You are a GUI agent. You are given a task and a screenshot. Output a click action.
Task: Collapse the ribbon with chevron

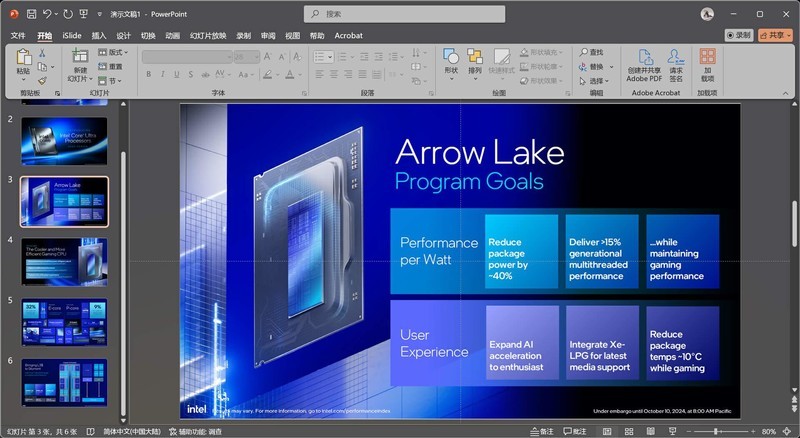tap(785, 93)
